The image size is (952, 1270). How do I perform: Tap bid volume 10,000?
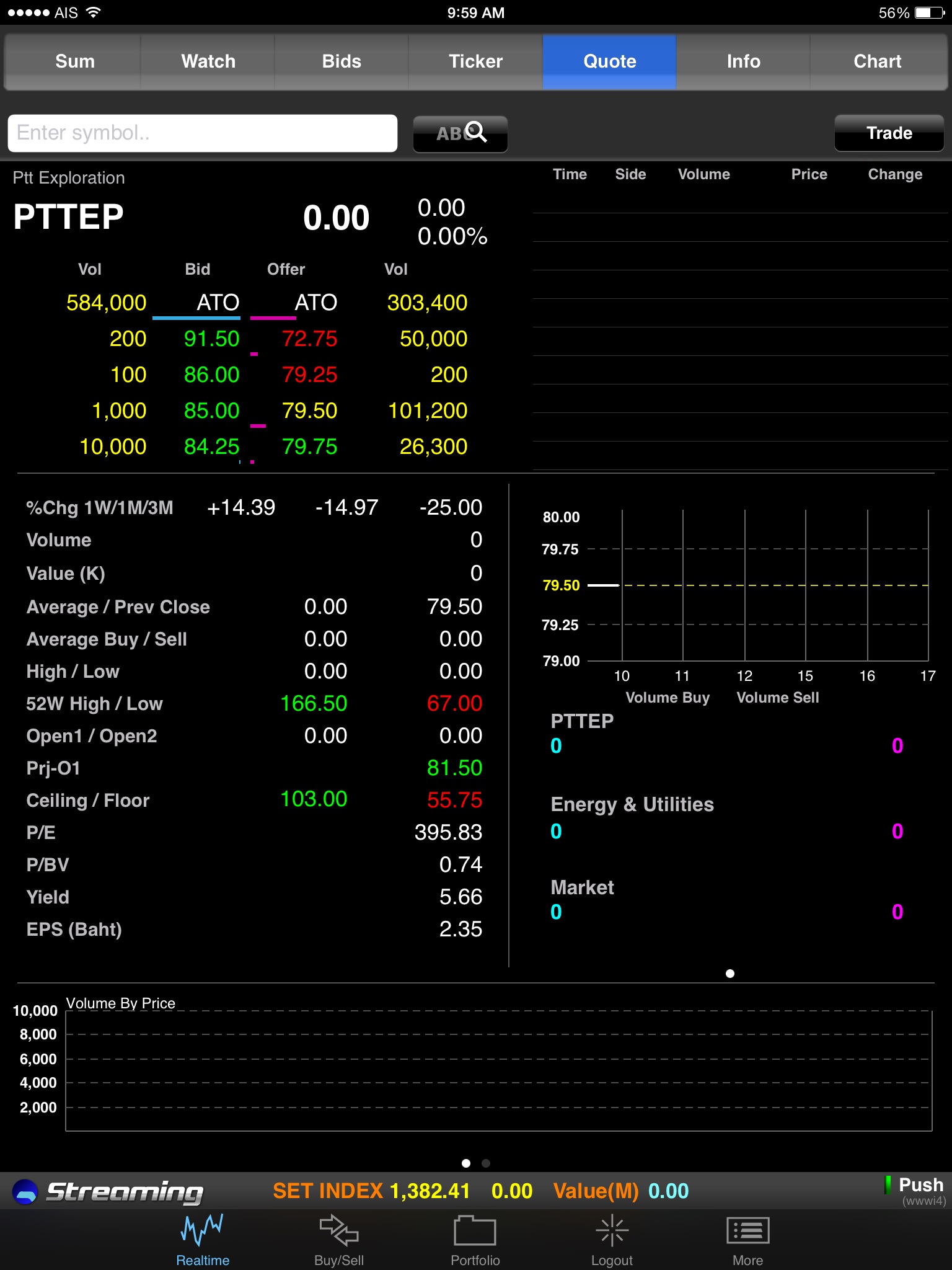click(x=113, y=446)
